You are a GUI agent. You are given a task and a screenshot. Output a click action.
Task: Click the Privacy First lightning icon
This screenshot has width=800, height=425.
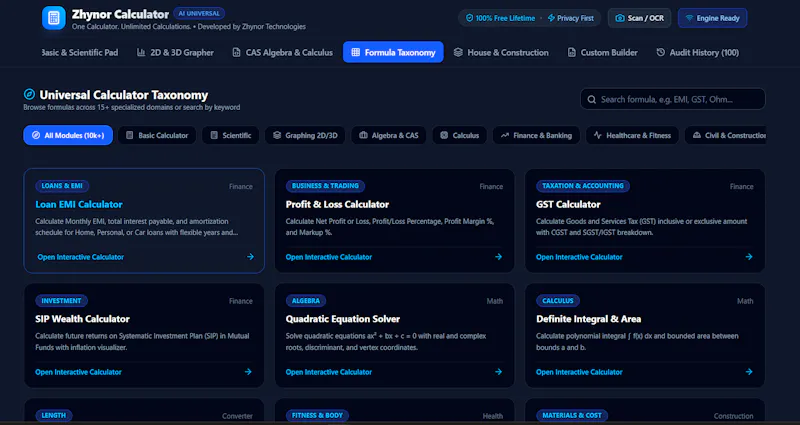[x=551, y=18]
